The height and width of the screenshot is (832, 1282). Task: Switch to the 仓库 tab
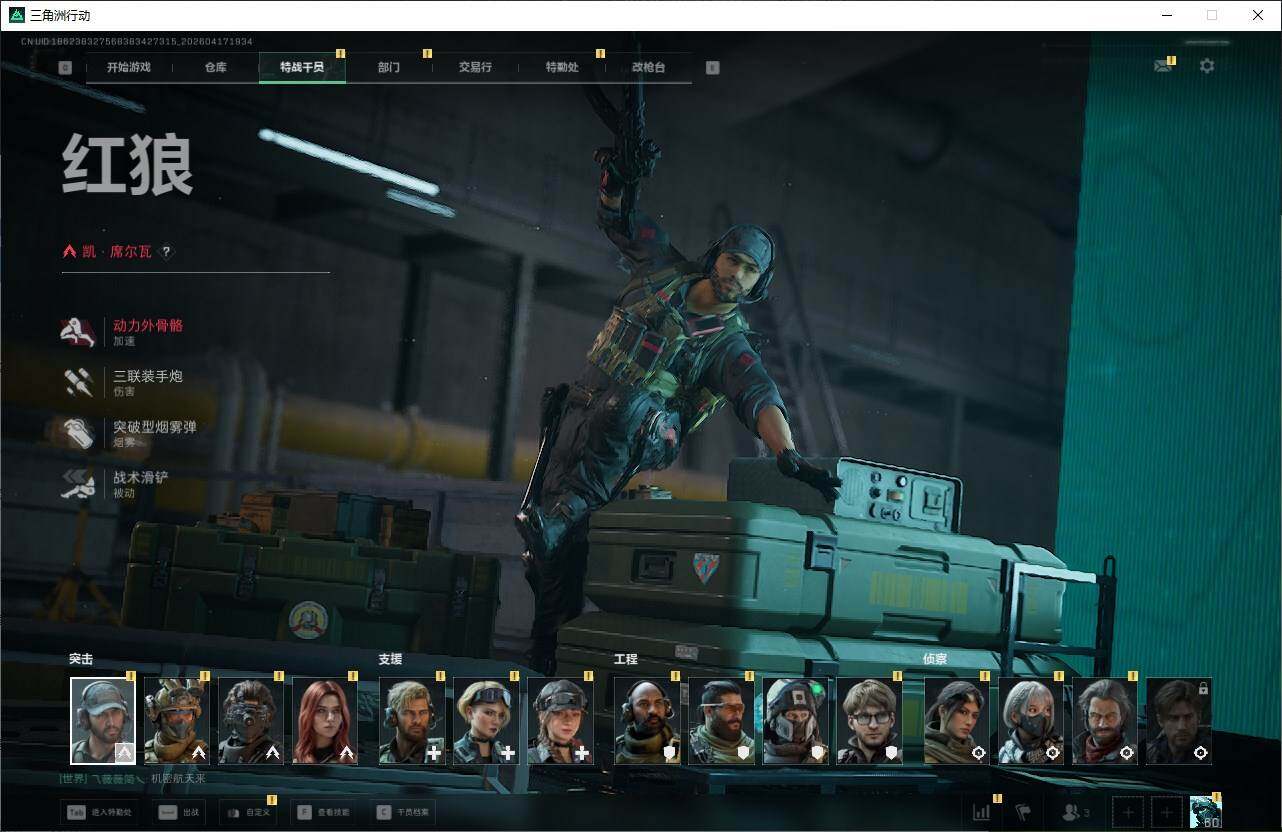(215, 67)
